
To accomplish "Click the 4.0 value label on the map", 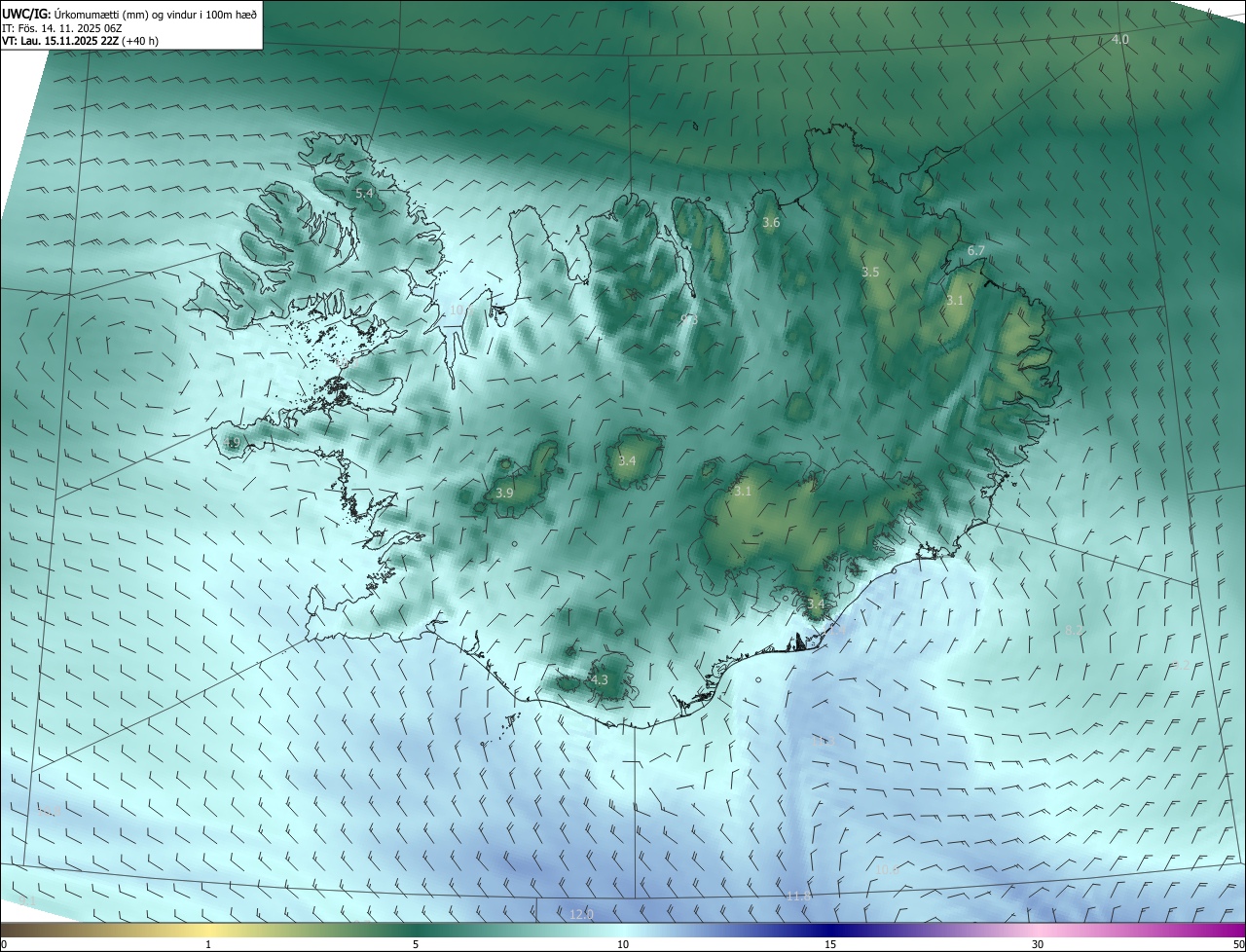I will [1120, 39].
